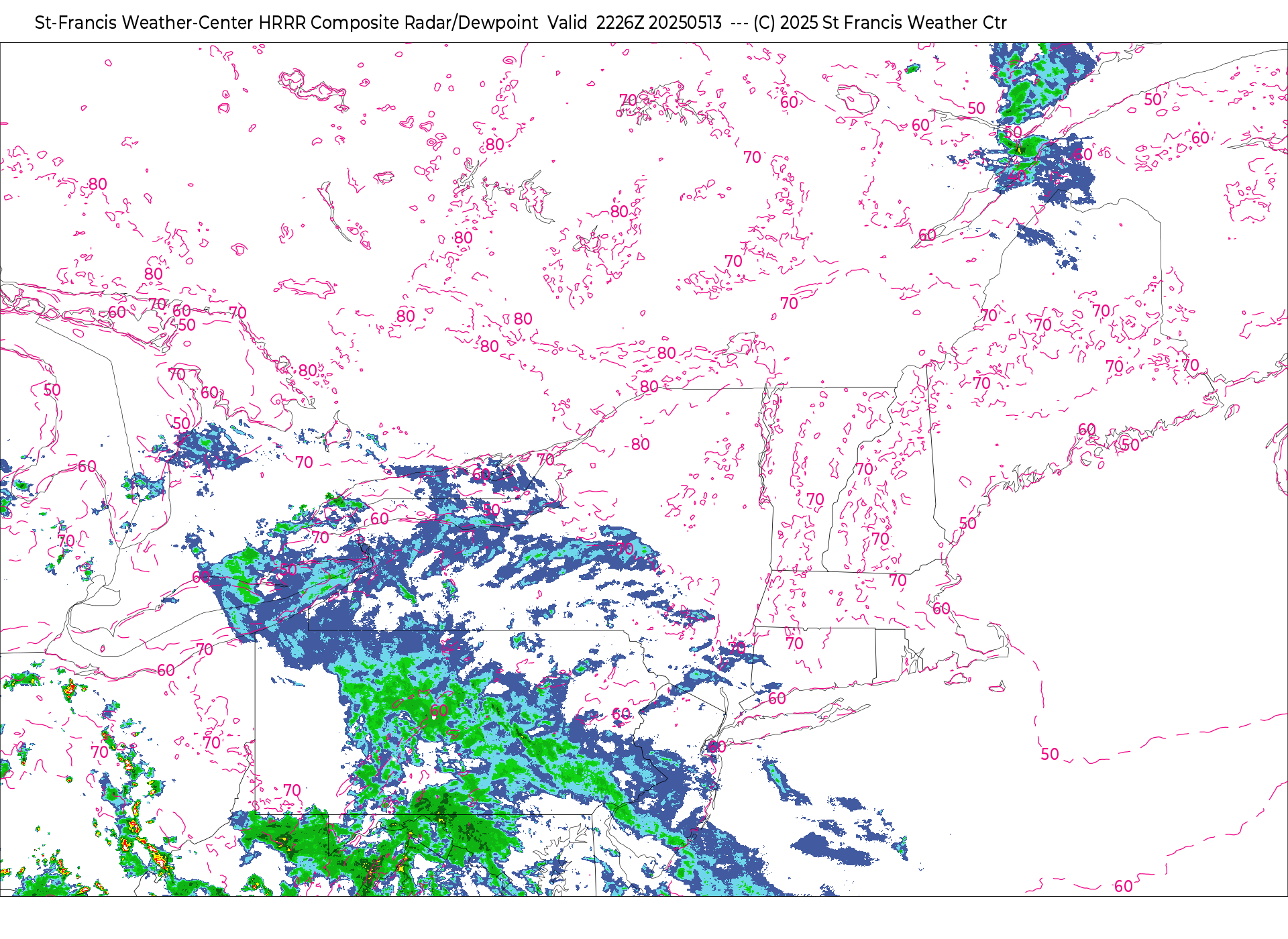Click the 50 contour label over open Atlantic
The width and height of the screenshot is (1288, 939).
[1050, 754]
